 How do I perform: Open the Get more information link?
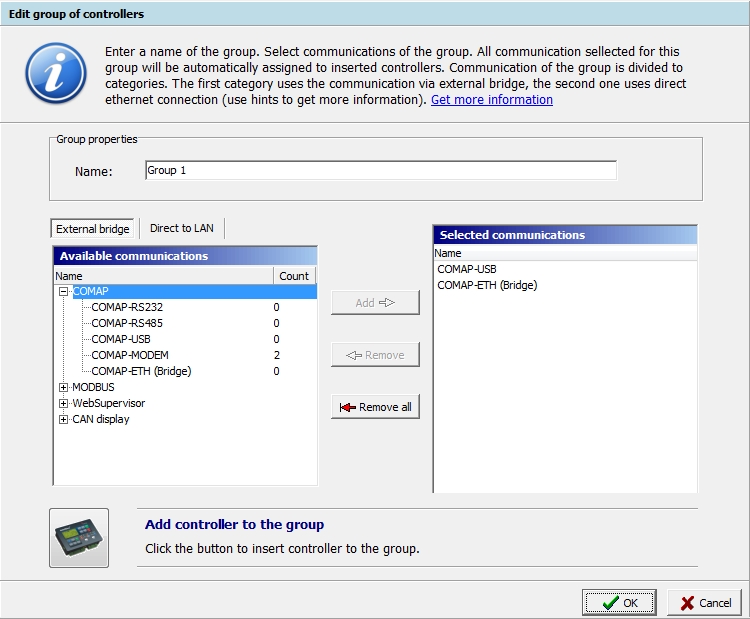click(491, 100)
